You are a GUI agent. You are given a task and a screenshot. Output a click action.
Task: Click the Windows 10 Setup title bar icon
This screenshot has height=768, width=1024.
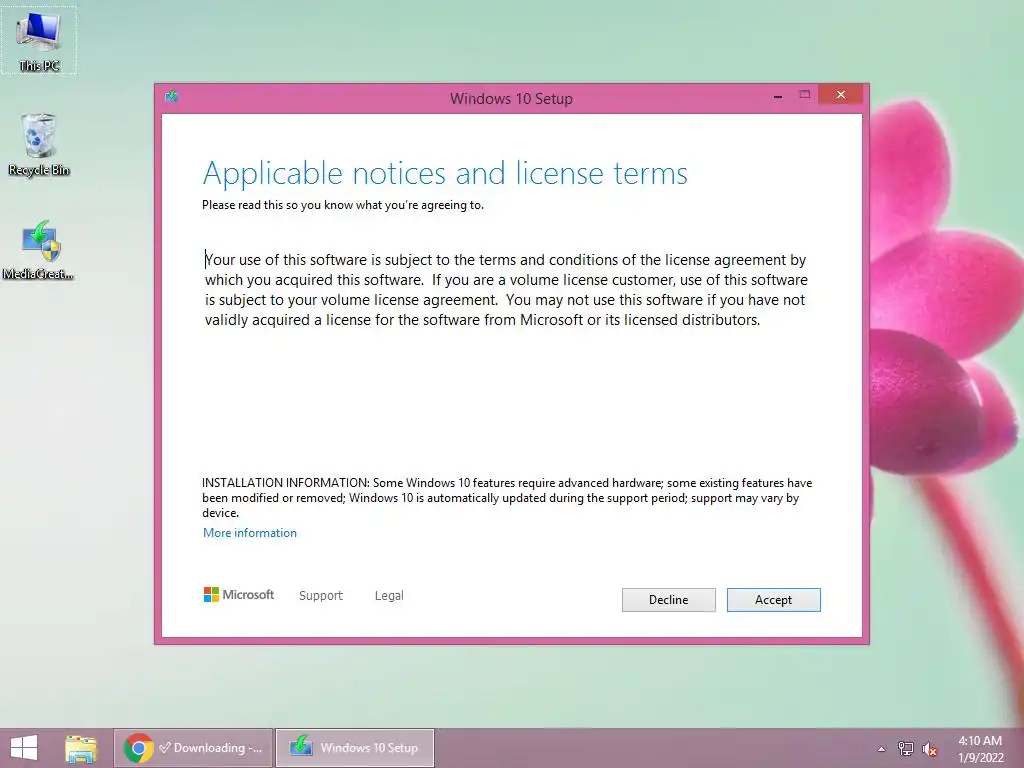(x=172, y=97)
